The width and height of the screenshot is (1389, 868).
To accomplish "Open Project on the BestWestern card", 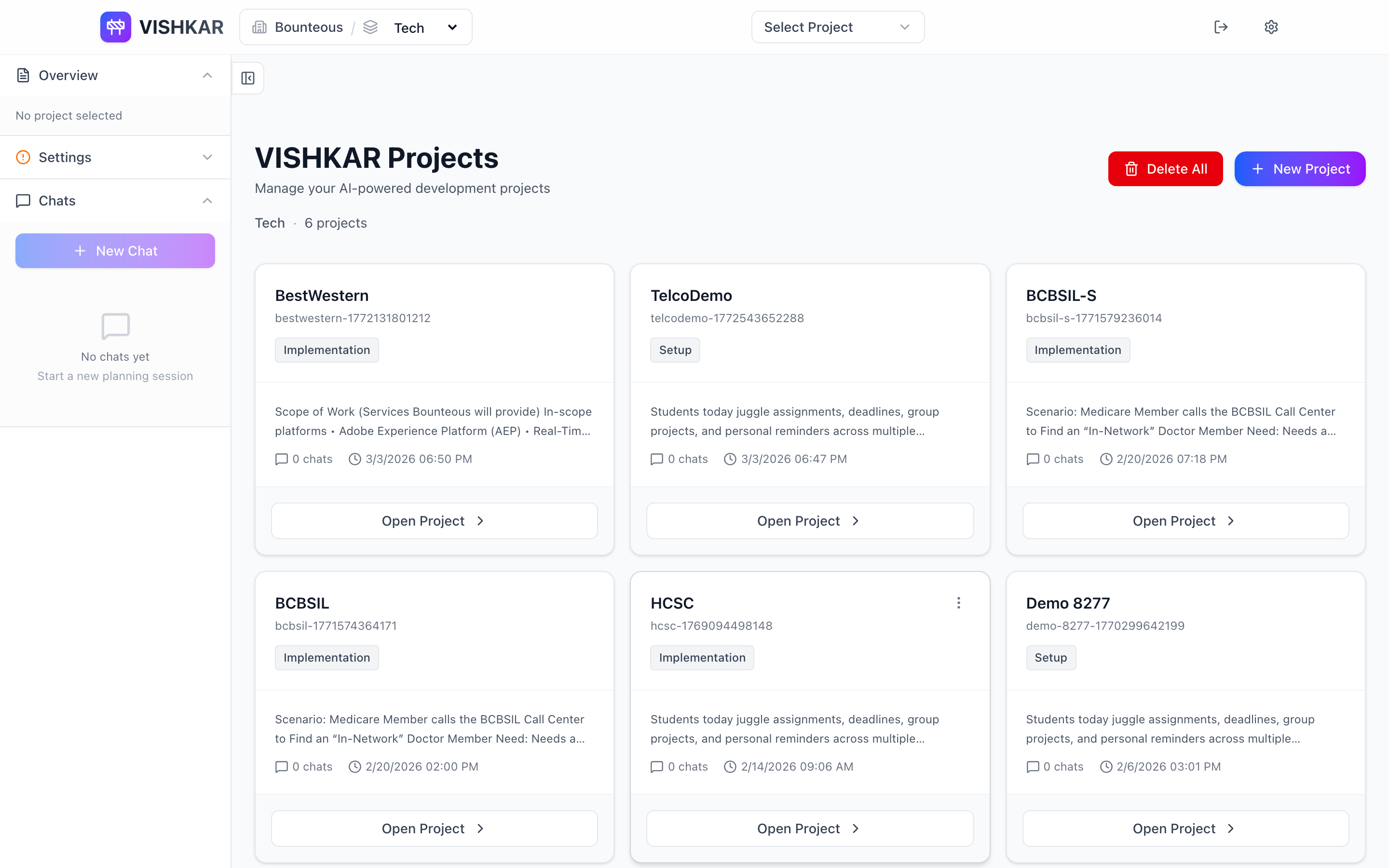I will (434, 520).
